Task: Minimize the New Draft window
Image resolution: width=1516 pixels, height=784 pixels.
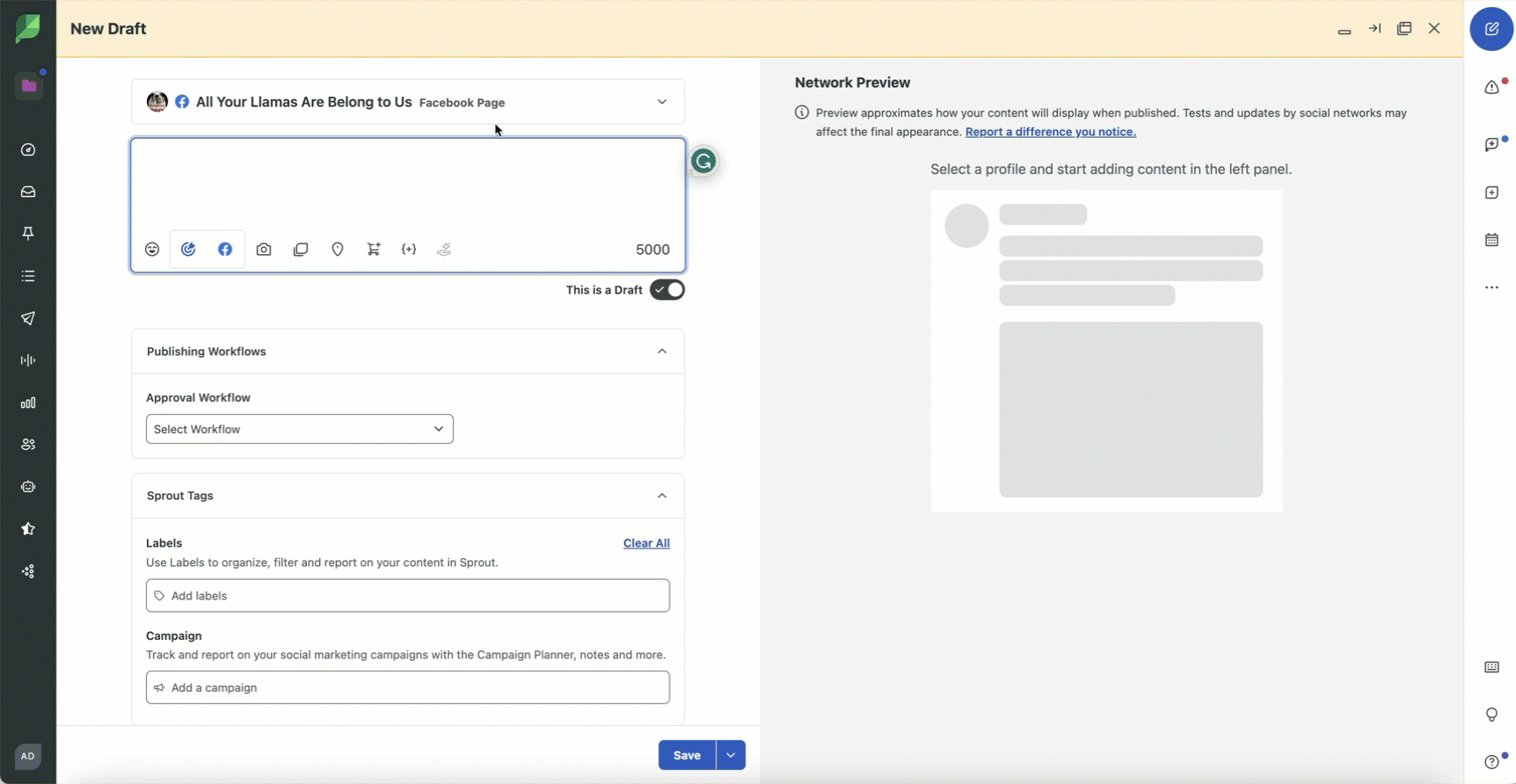Action: [1345, 31]
